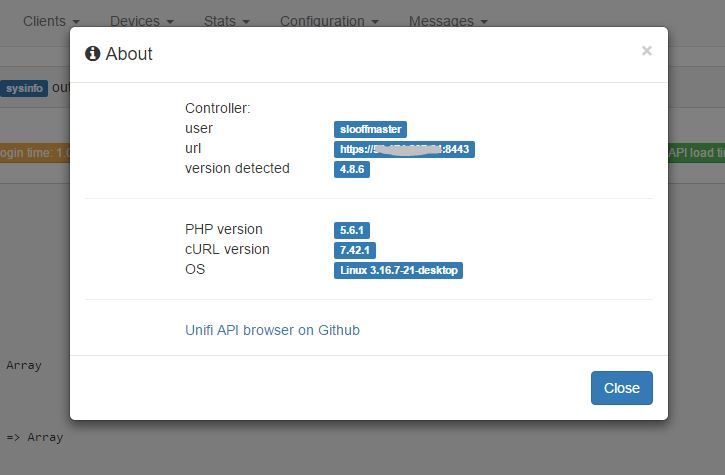Open the Unifi API browser on Github link
725x475 pixels.
272,330
